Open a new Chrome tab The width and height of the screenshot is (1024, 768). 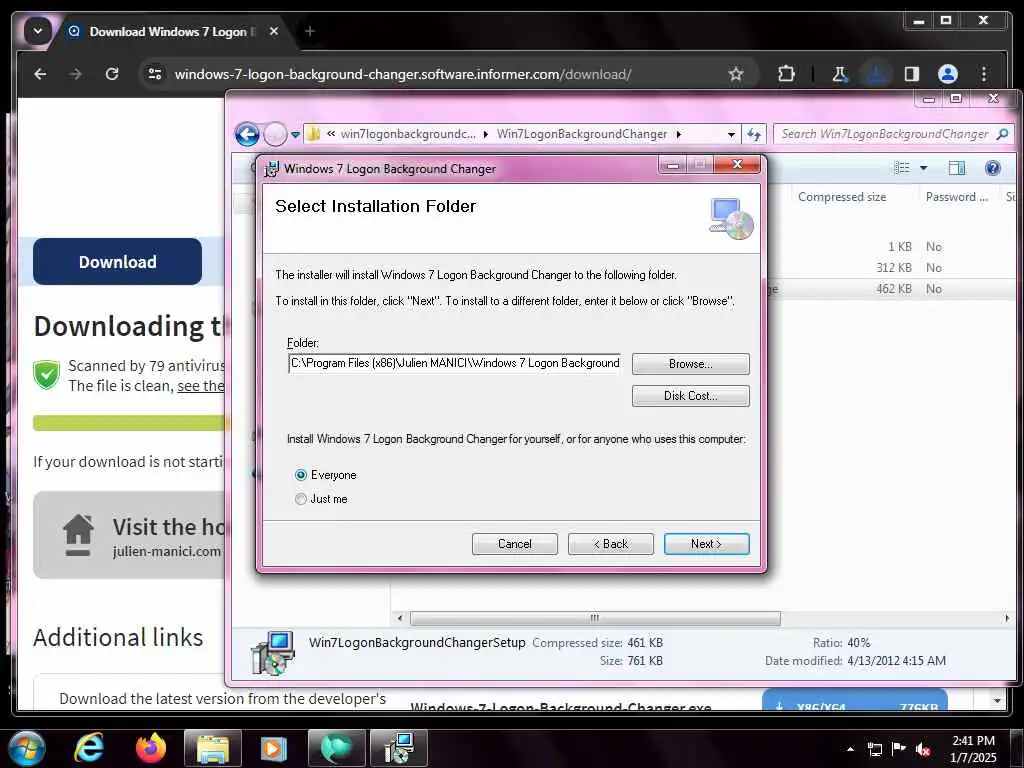coord(310,31)
